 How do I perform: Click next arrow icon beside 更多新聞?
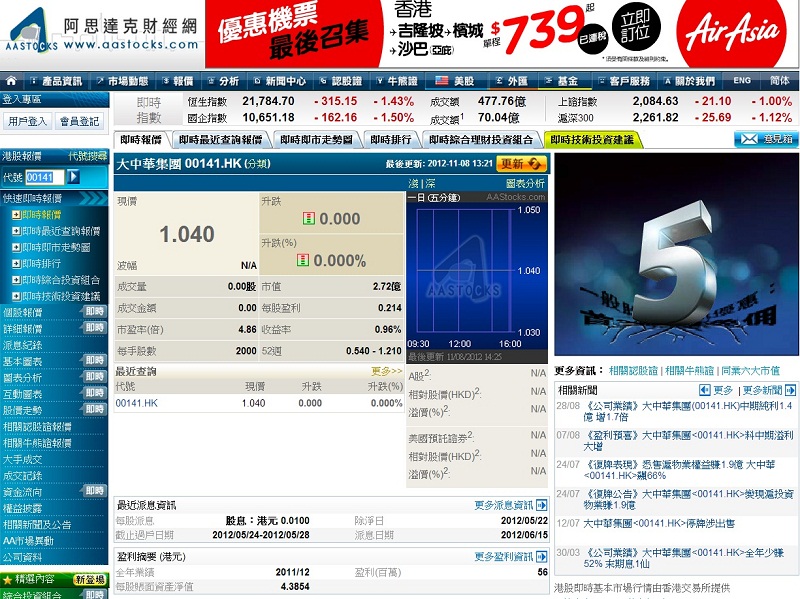tap(790, 390)
